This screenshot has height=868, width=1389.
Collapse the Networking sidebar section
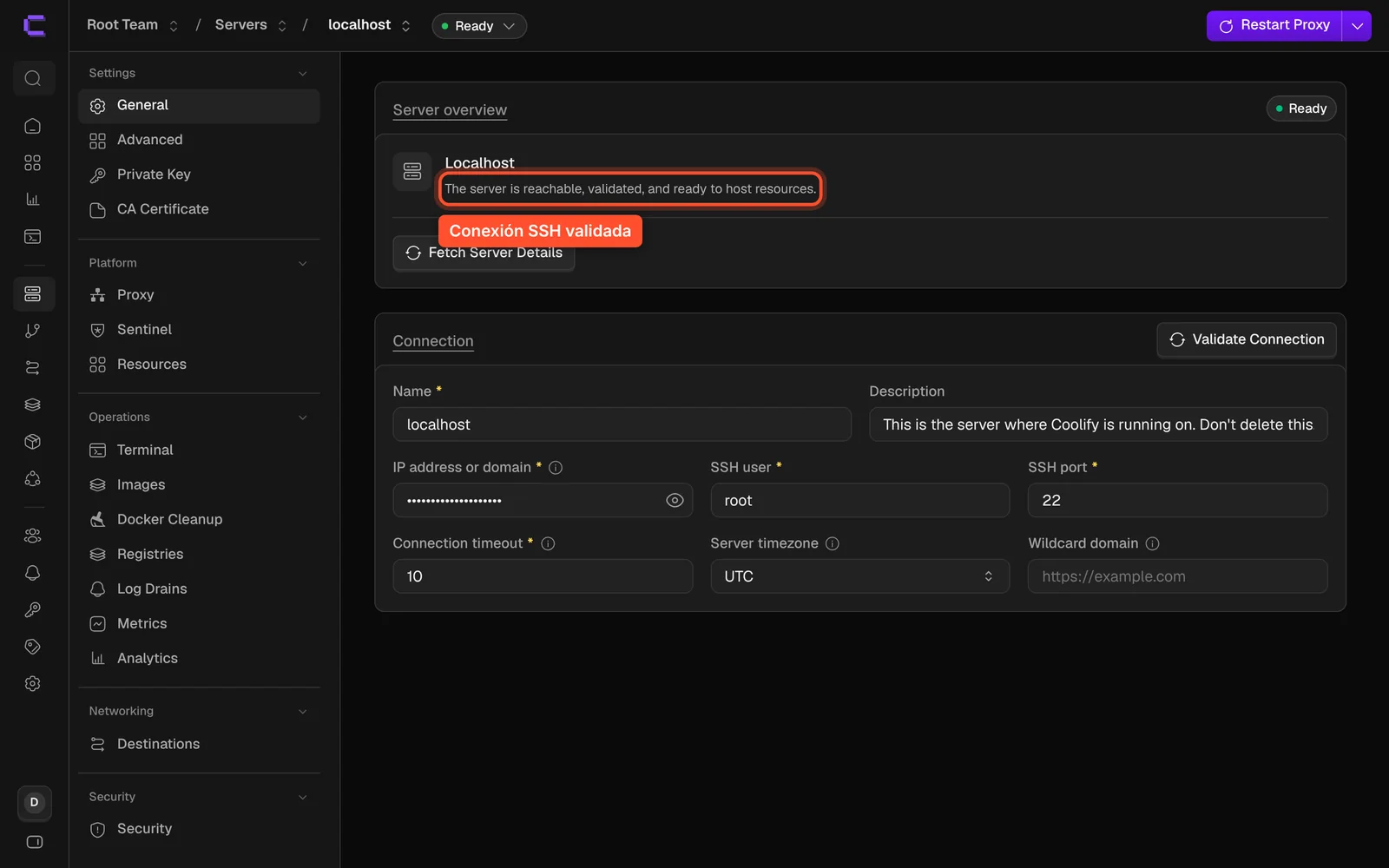(199, 711)
